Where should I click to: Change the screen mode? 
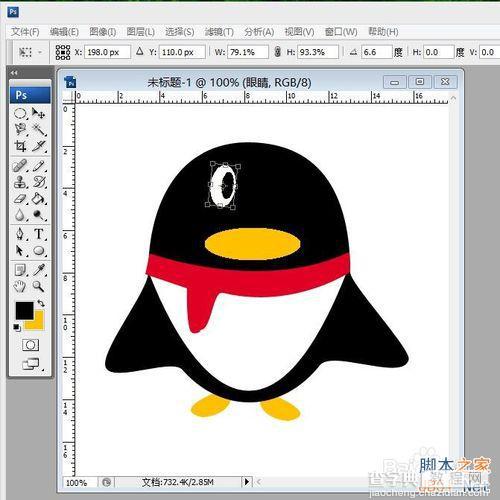pyautogui.click(x=31, y=364)
